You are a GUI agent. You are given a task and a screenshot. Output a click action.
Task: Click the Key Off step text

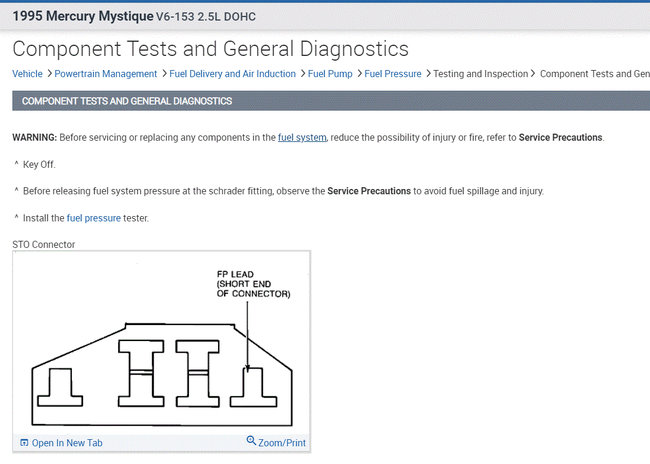(x=39, y=165)
